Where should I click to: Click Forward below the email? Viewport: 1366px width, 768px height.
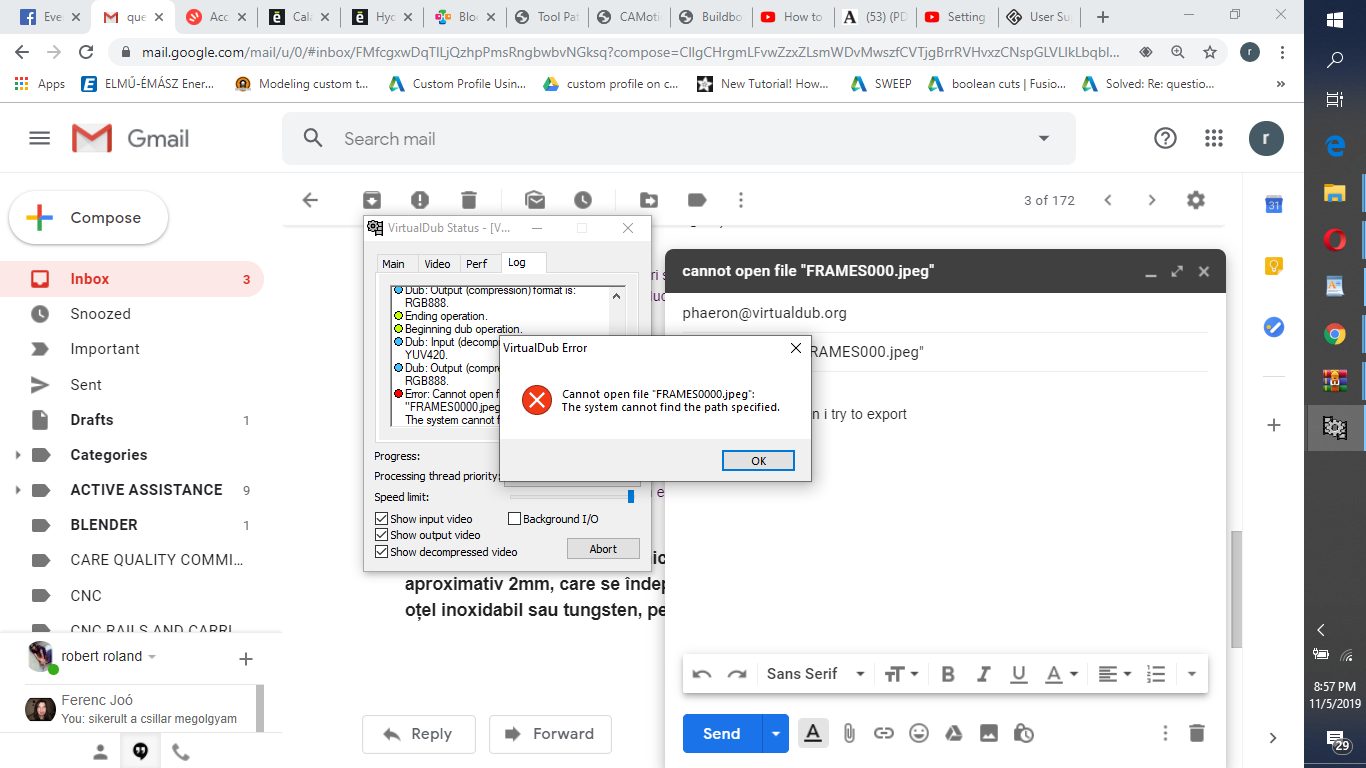550,734
